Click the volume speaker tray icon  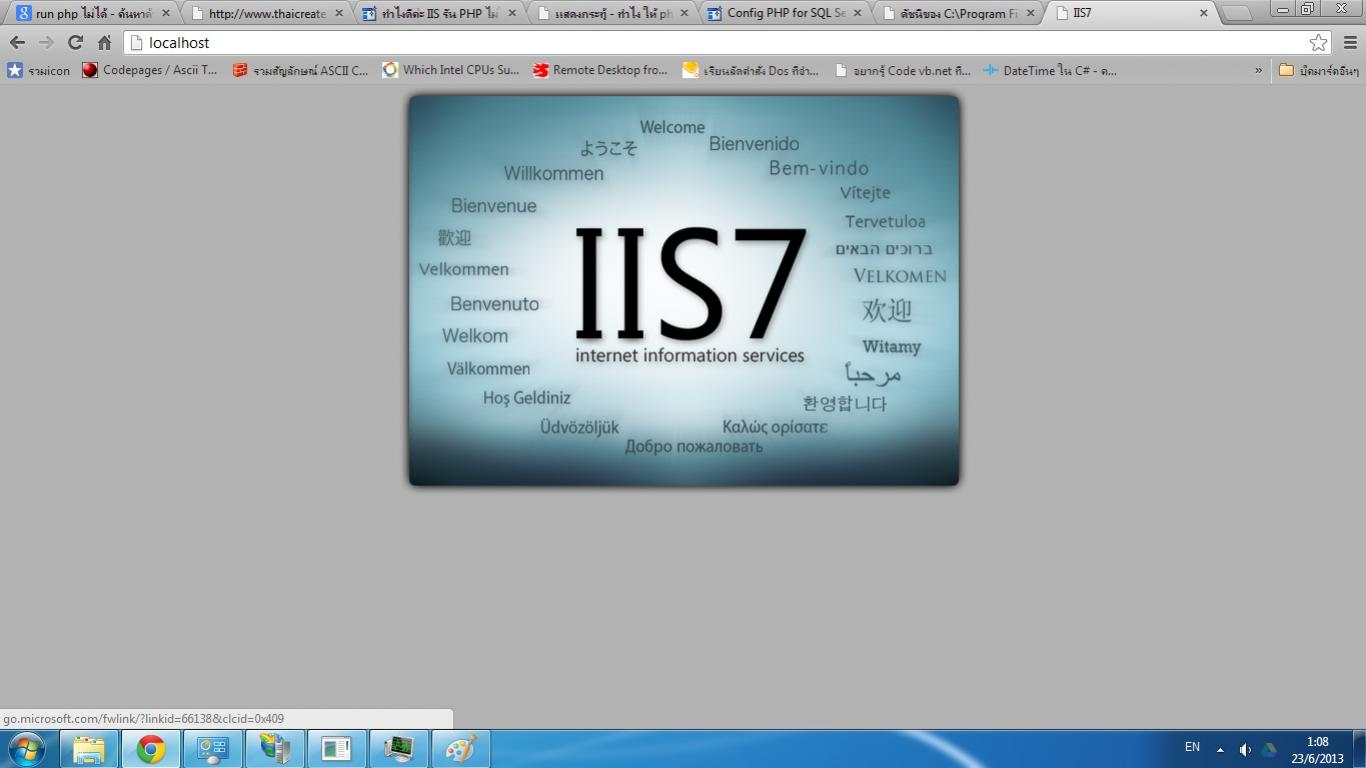tap(1245, 749)
